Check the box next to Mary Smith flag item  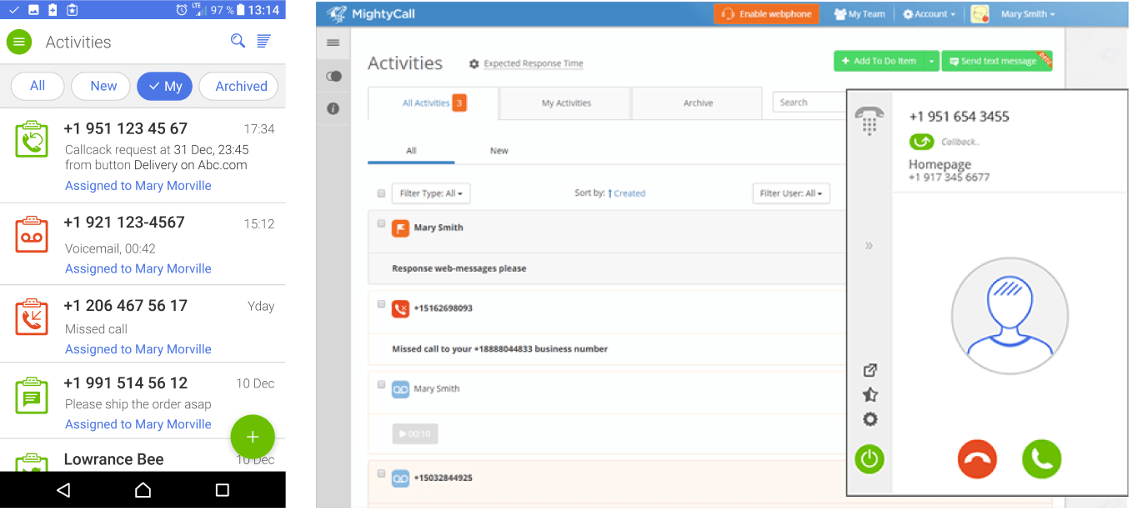(x=381, y=224)
